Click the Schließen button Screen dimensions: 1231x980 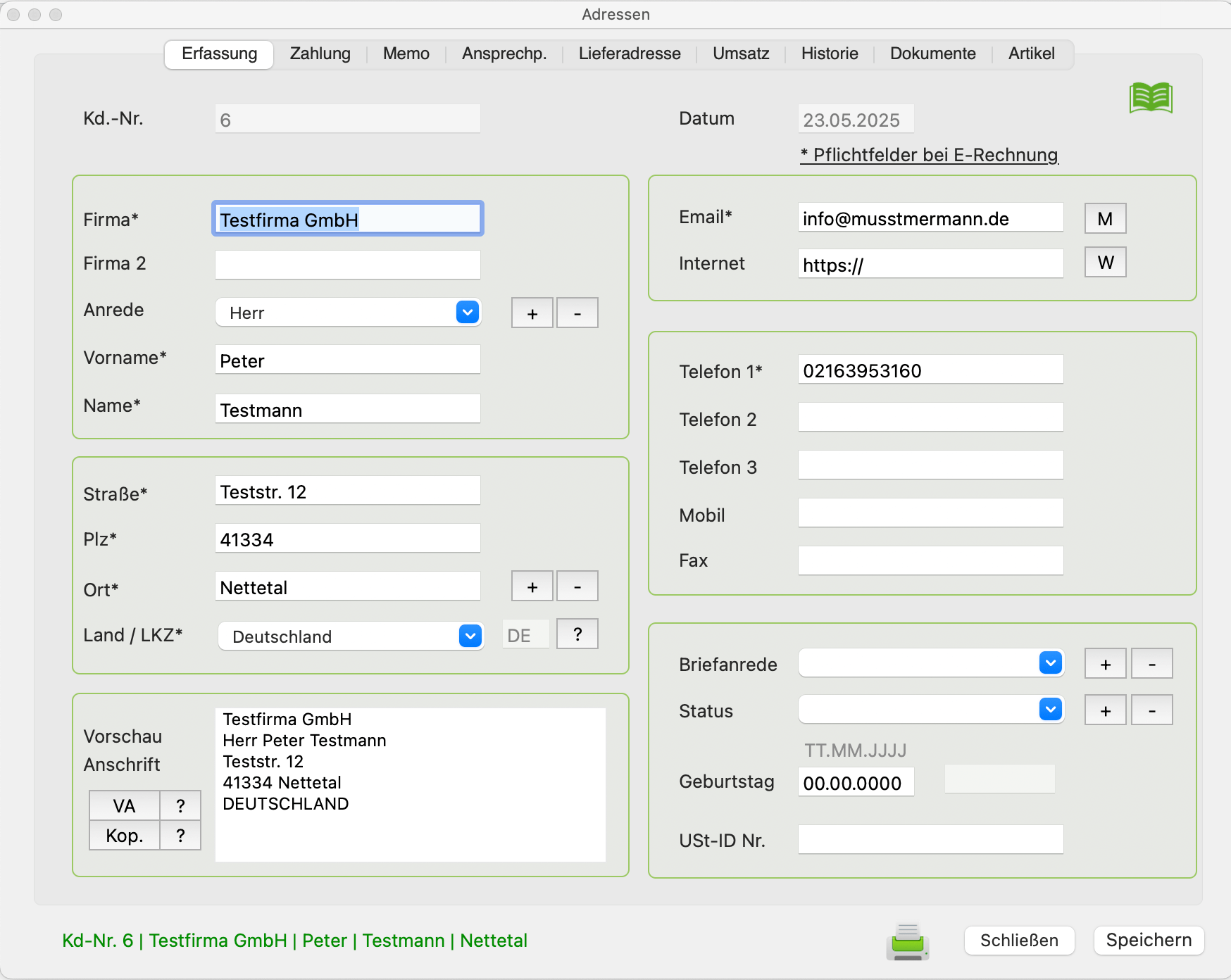point(1019,941)
